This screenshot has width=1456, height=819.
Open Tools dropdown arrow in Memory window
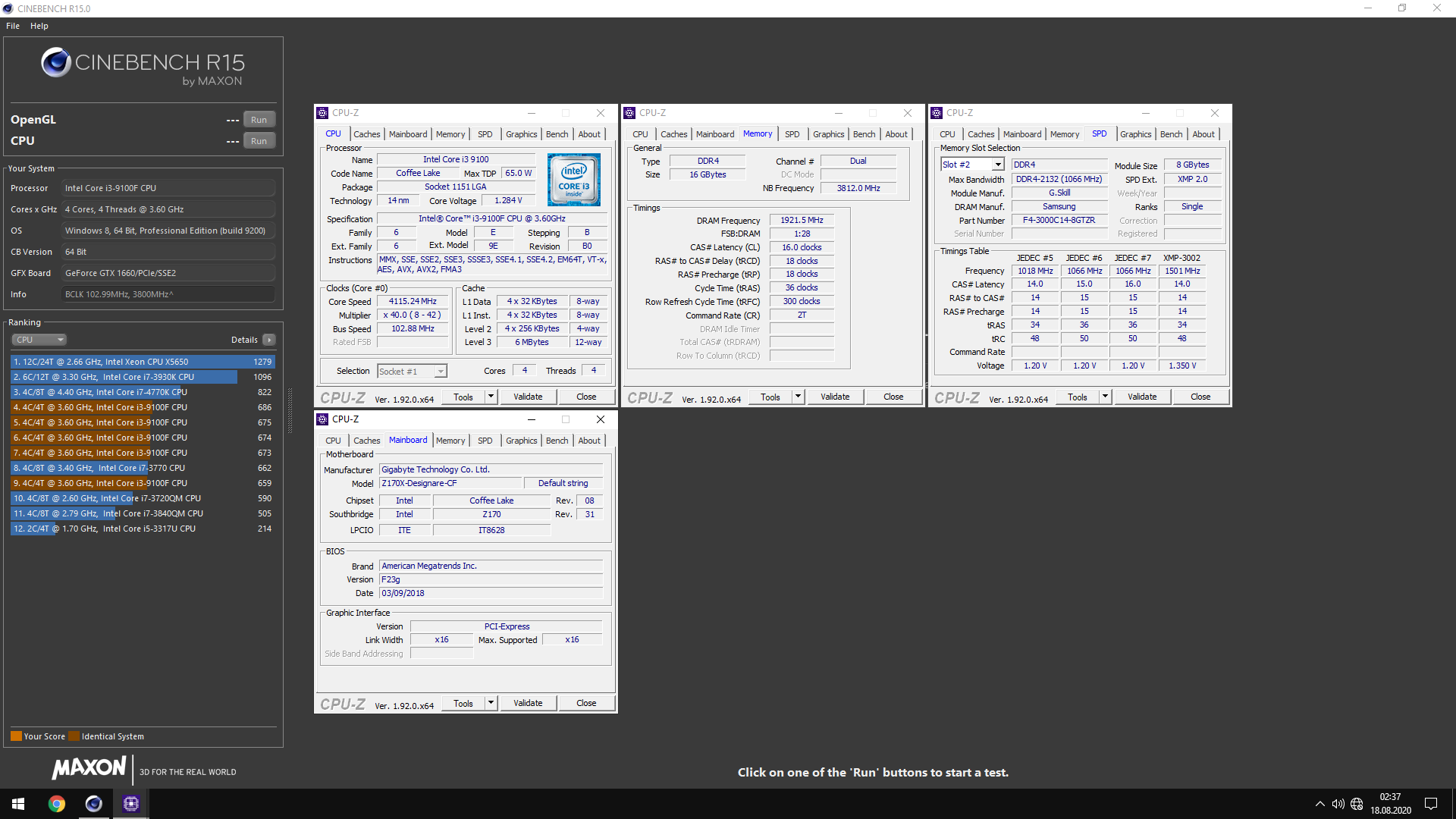tap(798, 397)
